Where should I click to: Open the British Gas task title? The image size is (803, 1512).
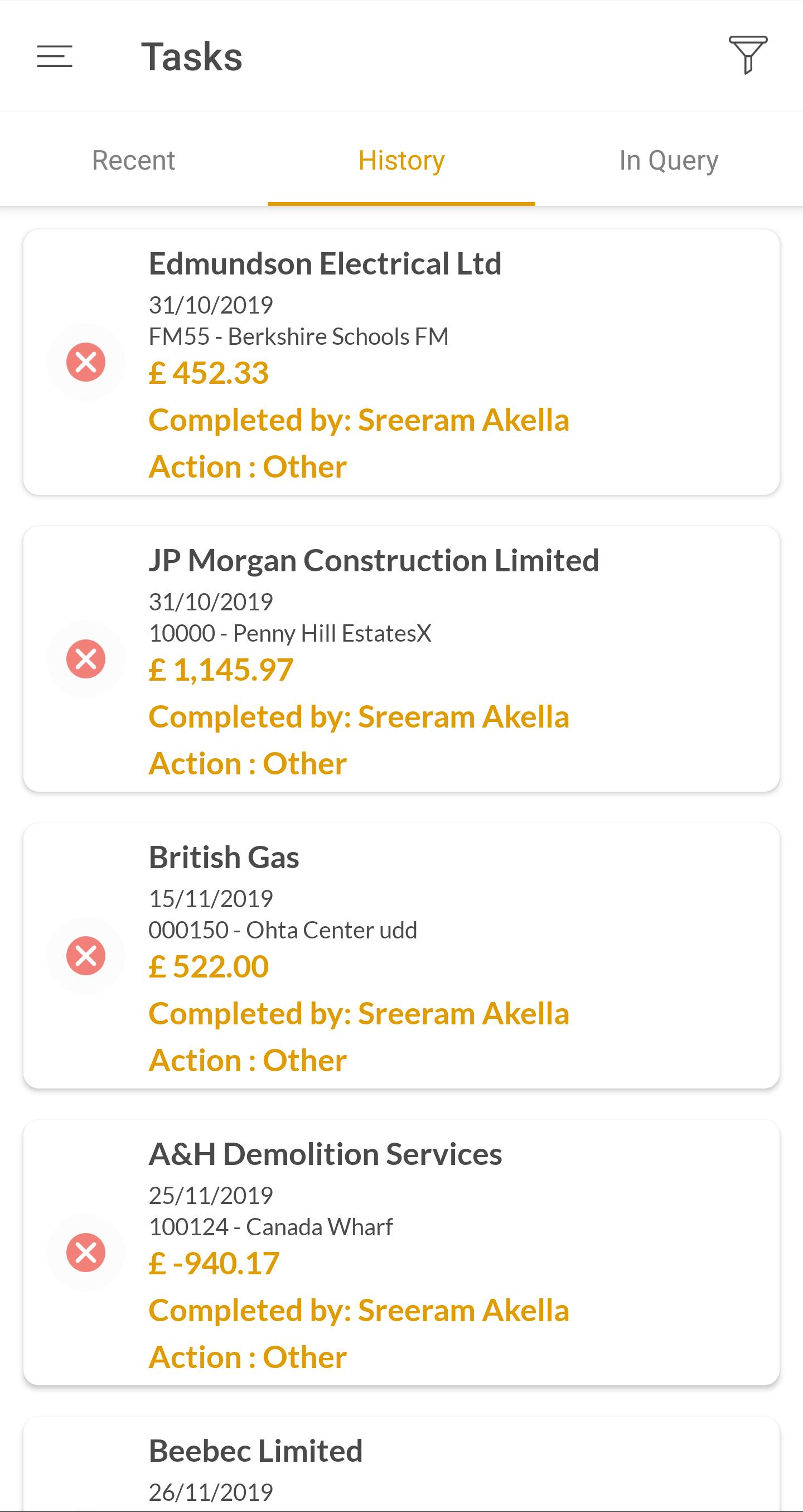[224, 857]
